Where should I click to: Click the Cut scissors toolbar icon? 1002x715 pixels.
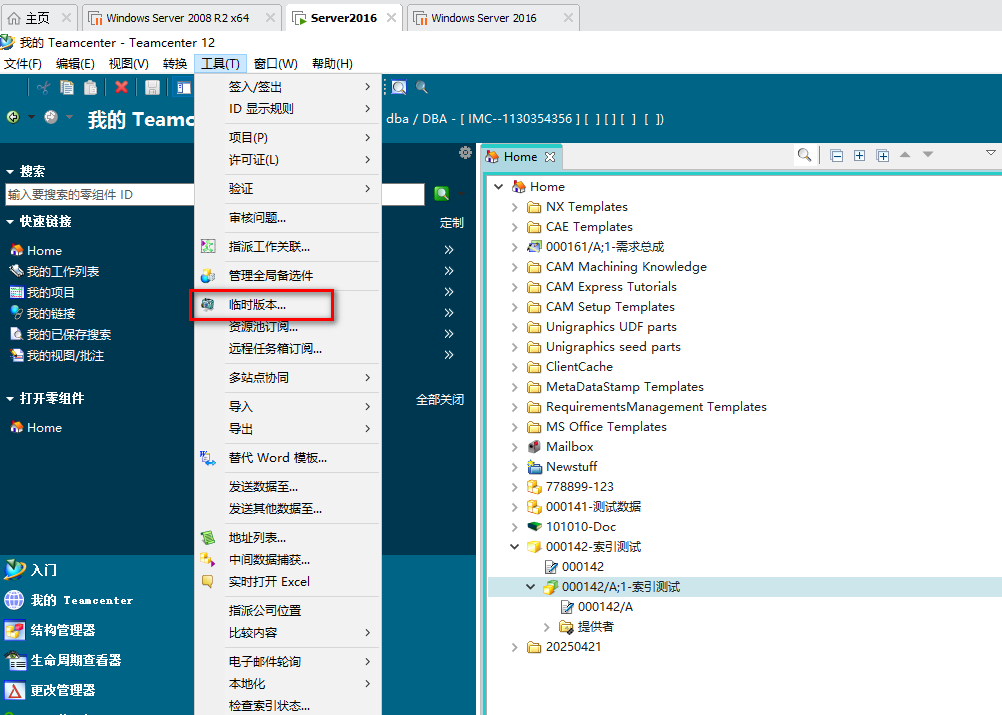[43, 88]
